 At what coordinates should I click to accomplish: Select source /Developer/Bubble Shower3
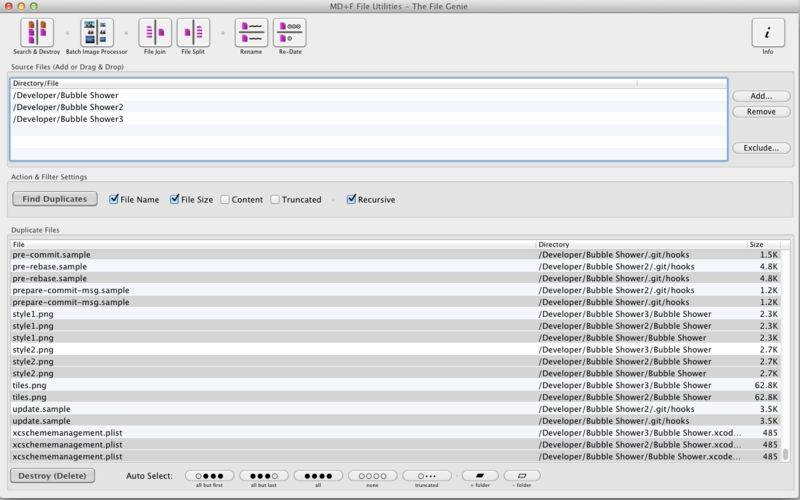click(368, 119)
